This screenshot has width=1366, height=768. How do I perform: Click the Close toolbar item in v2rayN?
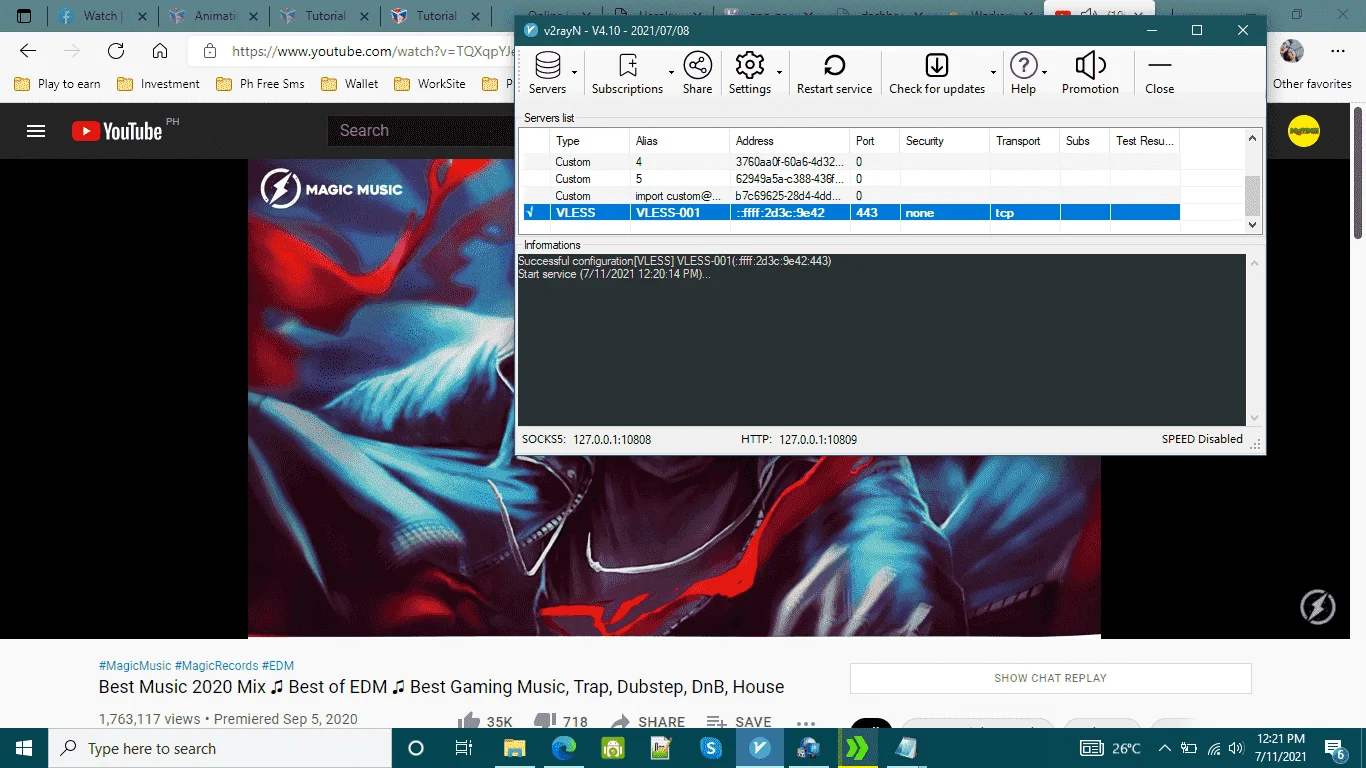click(x=1160, y=74)
